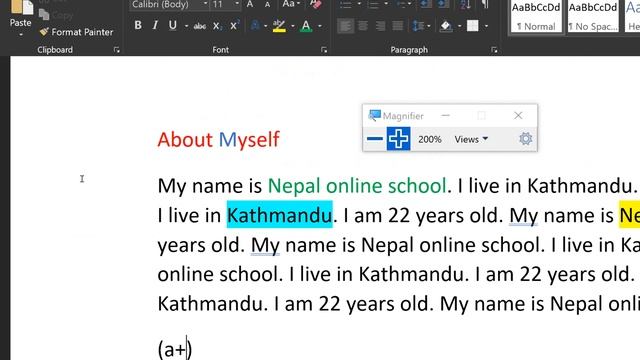Click the About Myself heading
The width and height of the screenshot is (640, 360).
[x=218, y=140]
